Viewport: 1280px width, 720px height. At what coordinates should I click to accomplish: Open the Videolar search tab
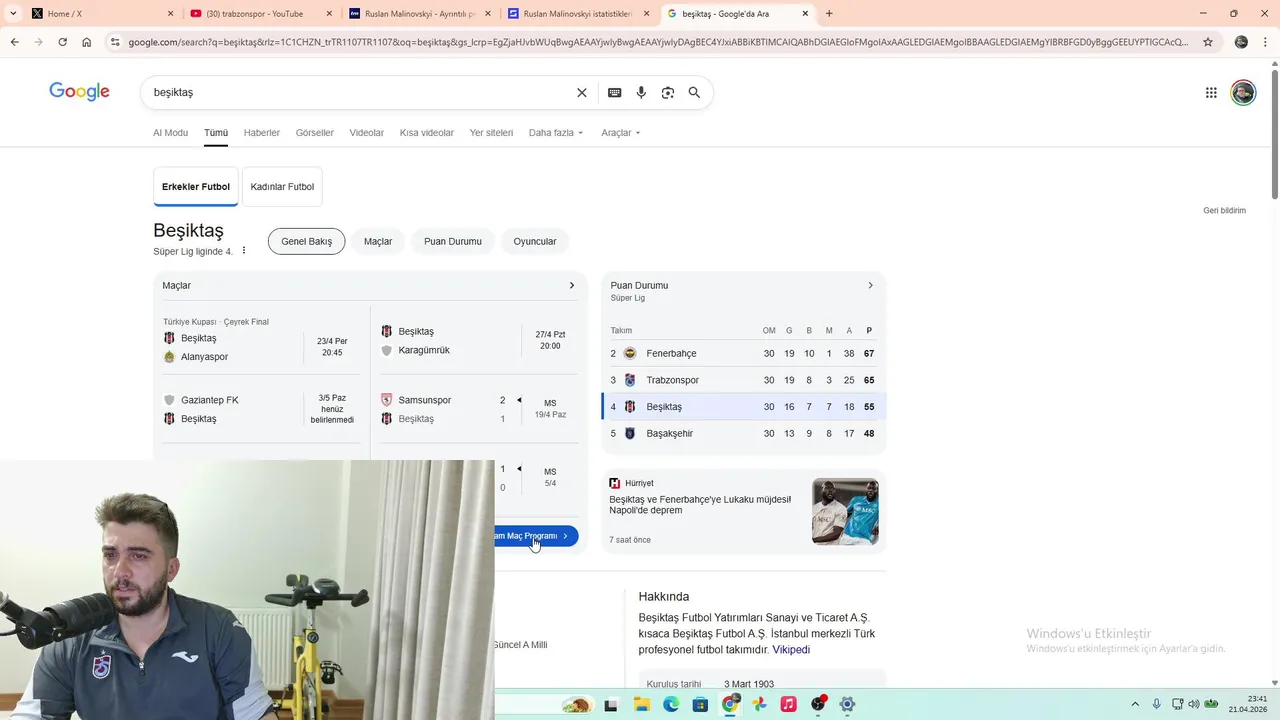[x=367, y=133]
